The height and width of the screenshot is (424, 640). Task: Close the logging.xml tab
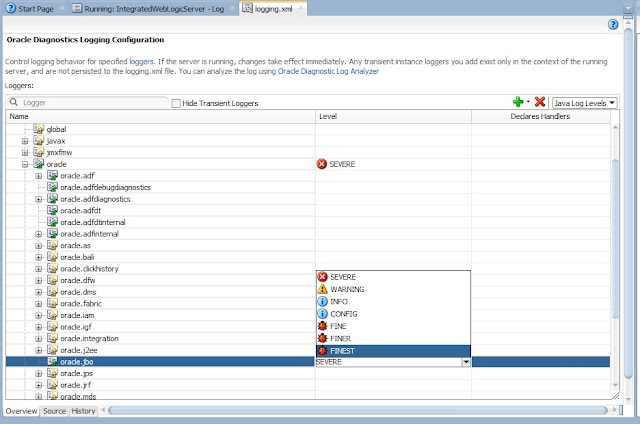(x=300, y=8)
